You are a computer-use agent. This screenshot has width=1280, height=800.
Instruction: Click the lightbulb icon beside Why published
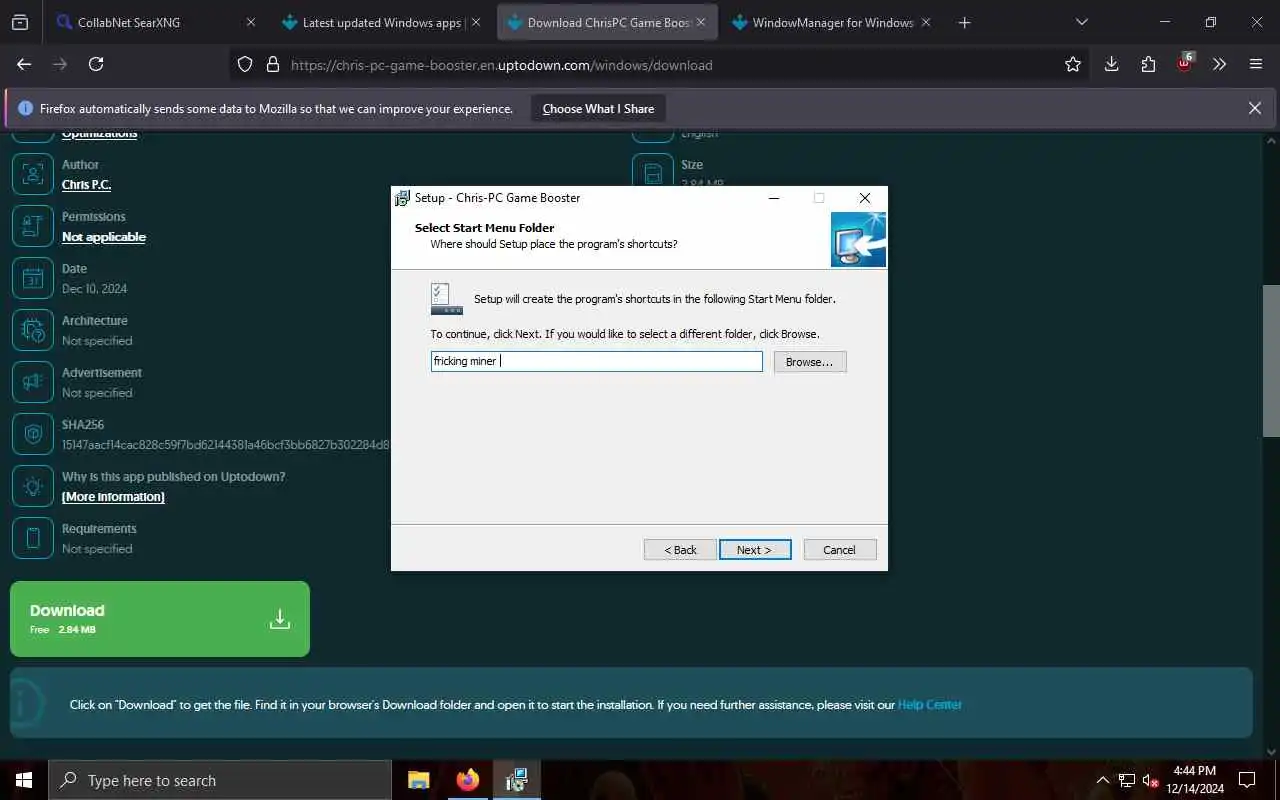tap(32, 486)
